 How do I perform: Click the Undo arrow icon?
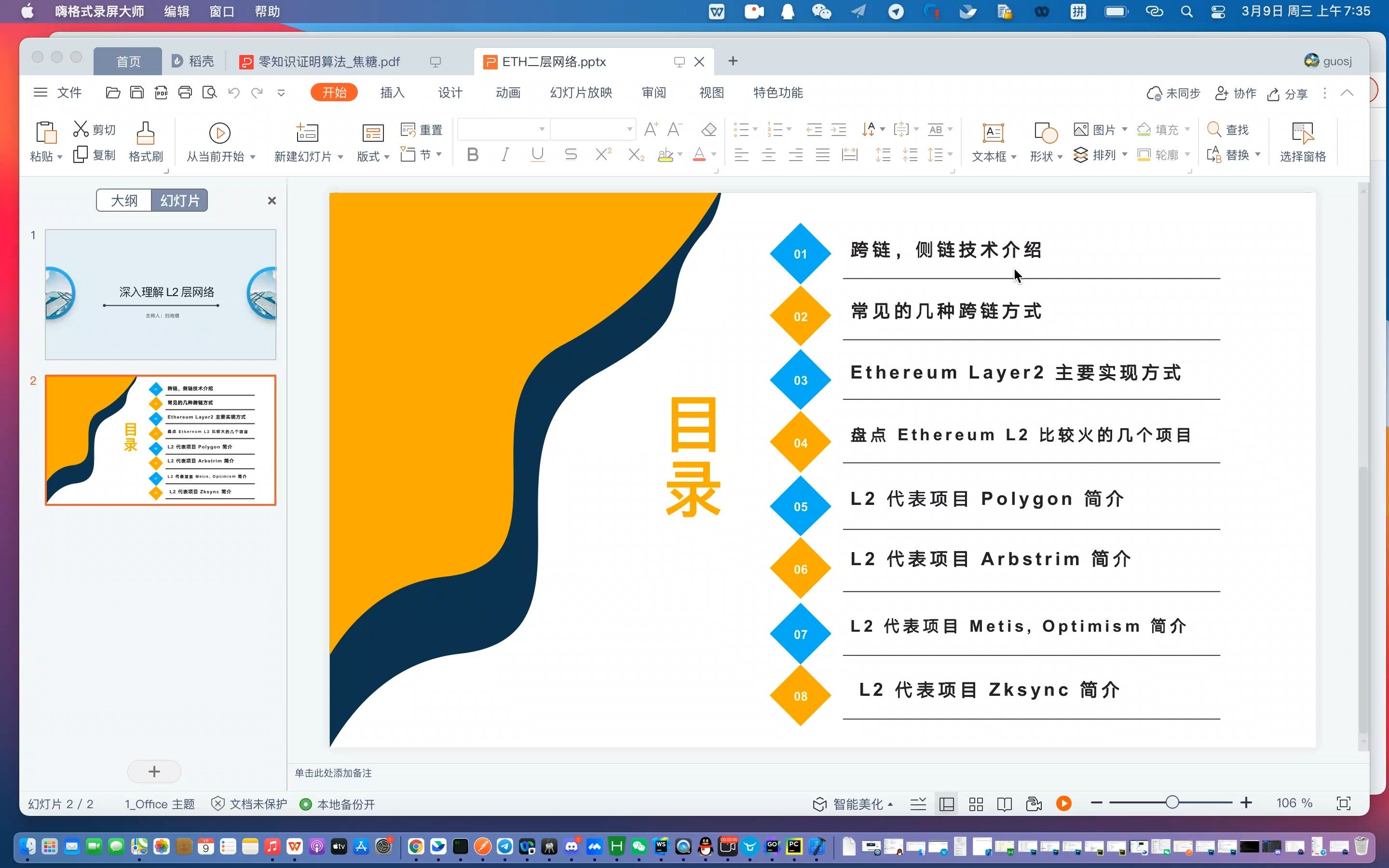click(x=233, y=93)
